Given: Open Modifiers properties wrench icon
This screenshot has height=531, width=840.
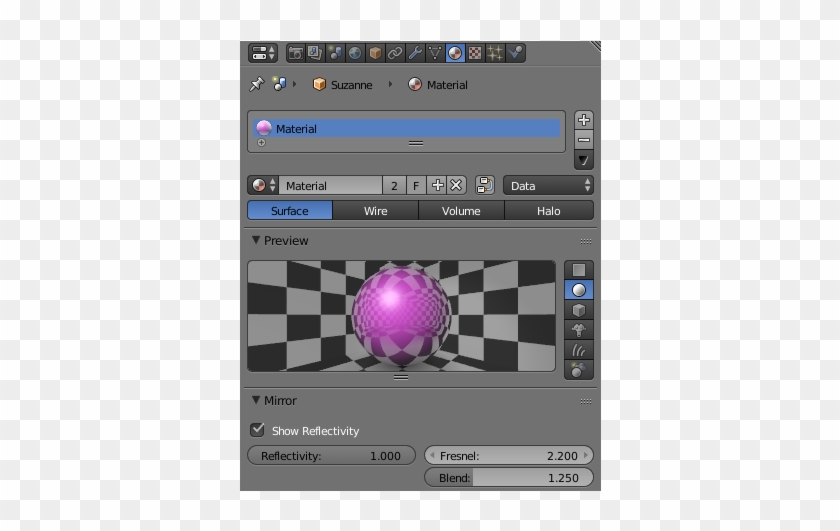Looking at the screenshot, I should pos(415,53).
